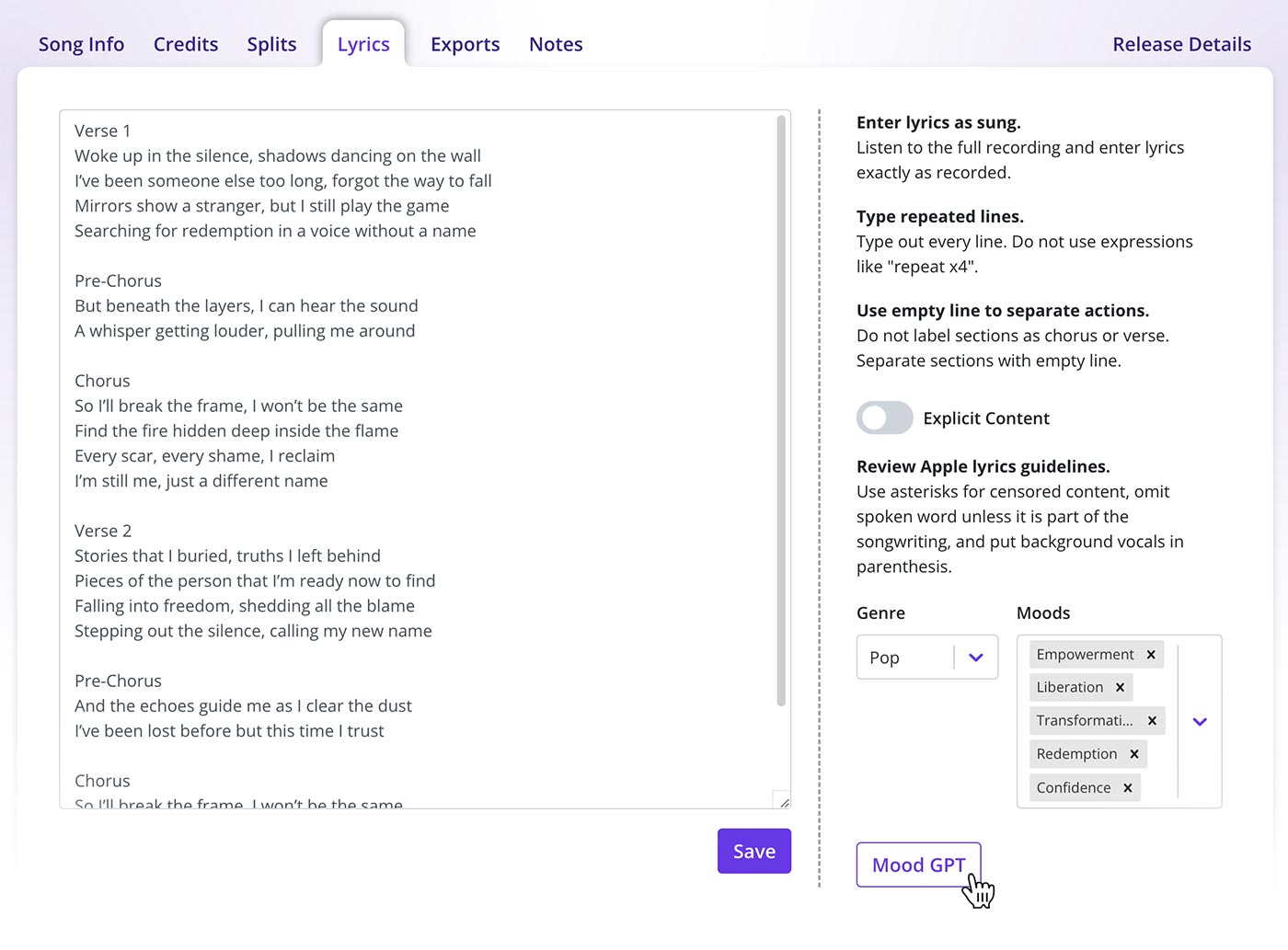Viewport: 1288px width, 950px height.
Task: Go to the Splits tab
Action: tap(271, 44)
